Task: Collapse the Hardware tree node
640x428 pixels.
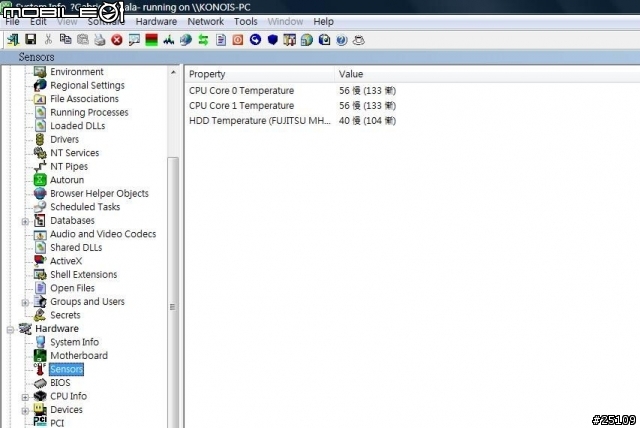Action: [x=10, y=329]
